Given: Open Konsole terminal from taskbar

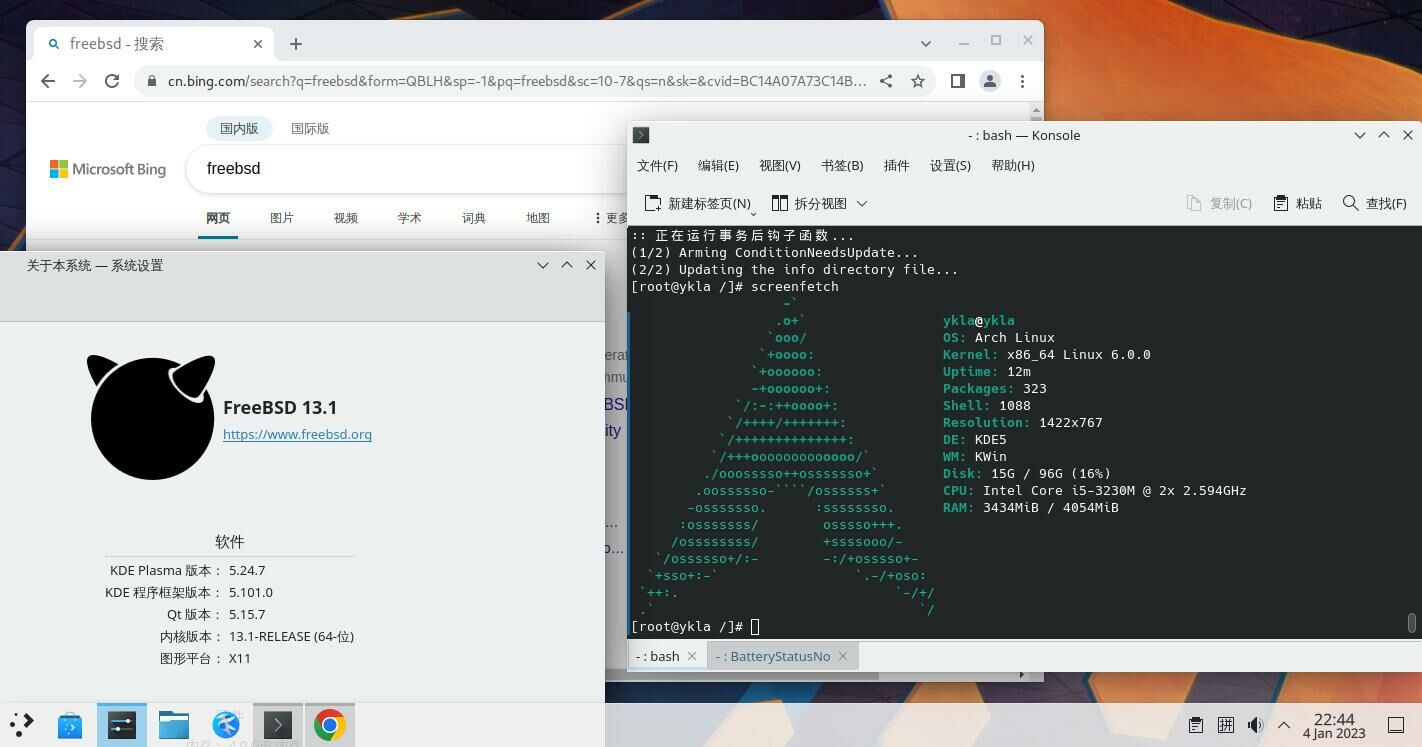Looking at the screenshot, I should (x=278, y=725).
